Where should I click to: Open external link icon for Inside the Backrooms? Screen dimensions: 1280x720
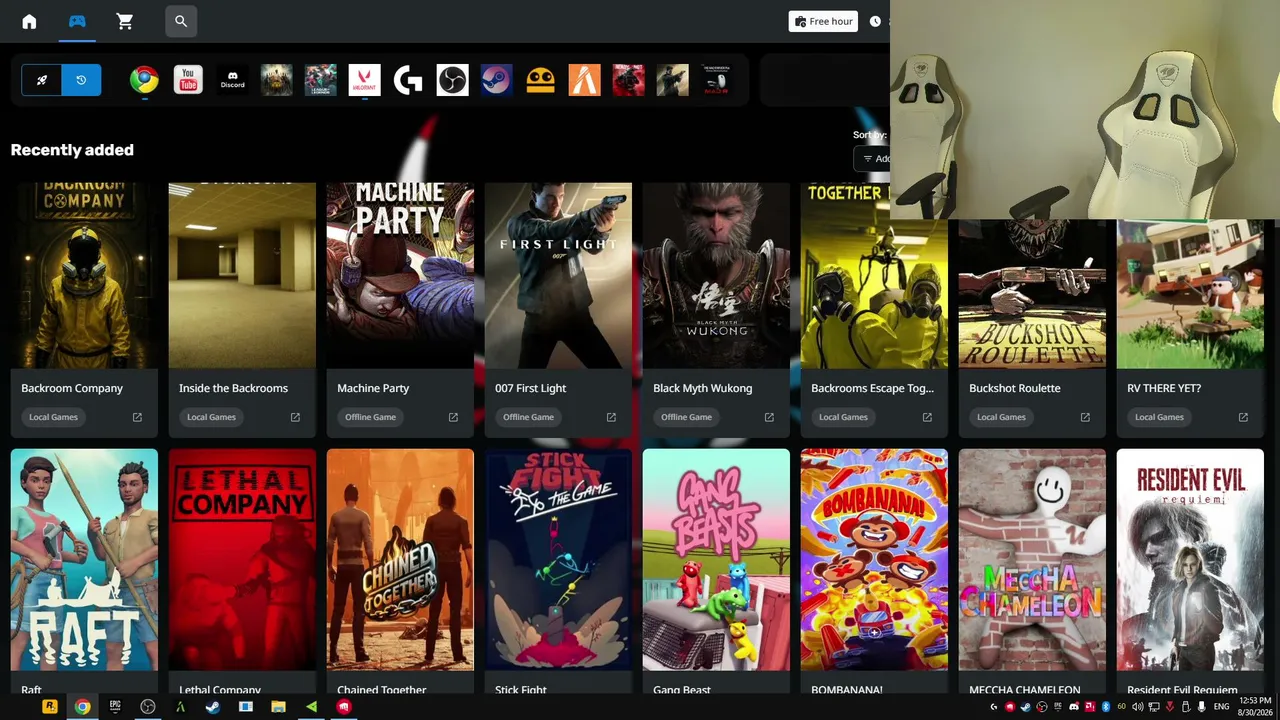click(x=295, y=417)
